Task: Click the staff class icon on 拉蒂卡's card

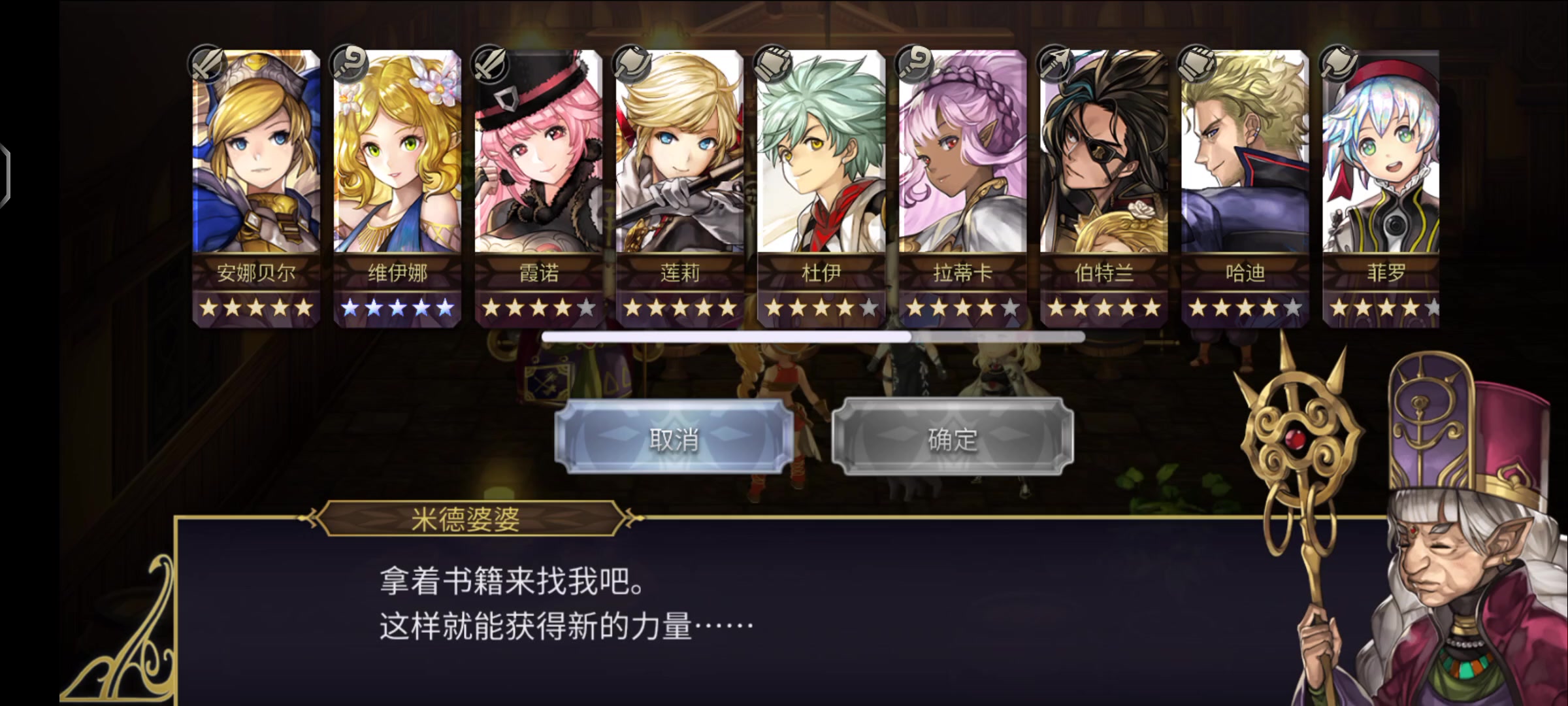Action: [x=914, y=63]
